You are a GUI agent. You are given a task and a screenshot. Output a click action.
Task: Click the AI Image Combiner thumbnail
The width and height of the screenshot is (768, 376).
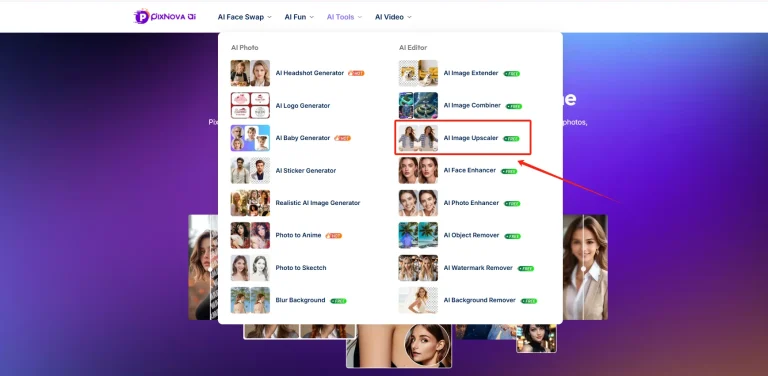point(418,105)
